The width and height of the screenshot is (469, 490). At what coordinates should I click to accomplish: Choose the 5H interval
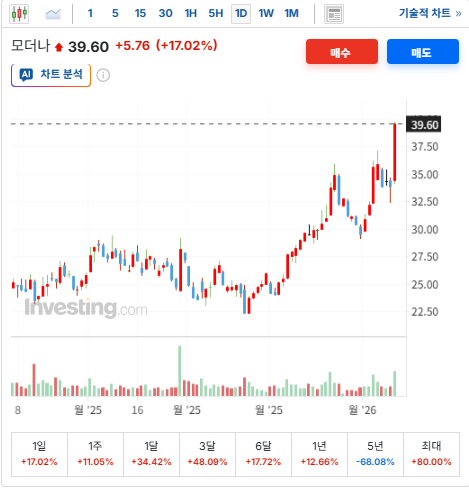(x=216, y=13)
